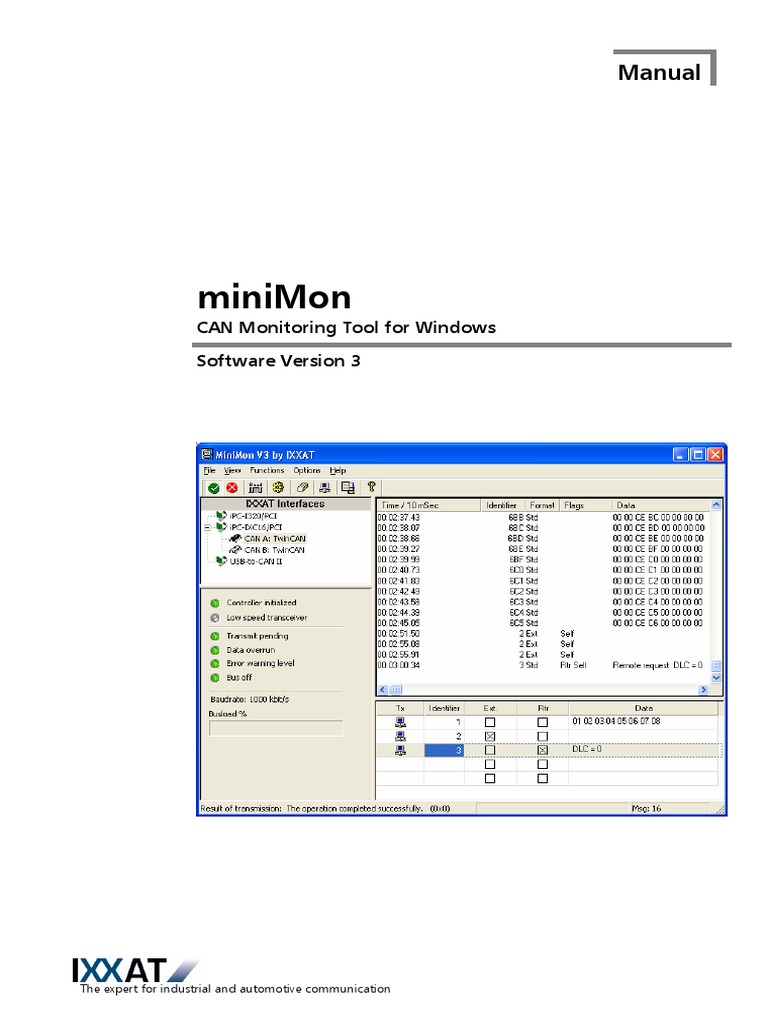Select CAN A: TwinCAN in interface tree
Screen dimensions: 768x1024
click(275, 539)
